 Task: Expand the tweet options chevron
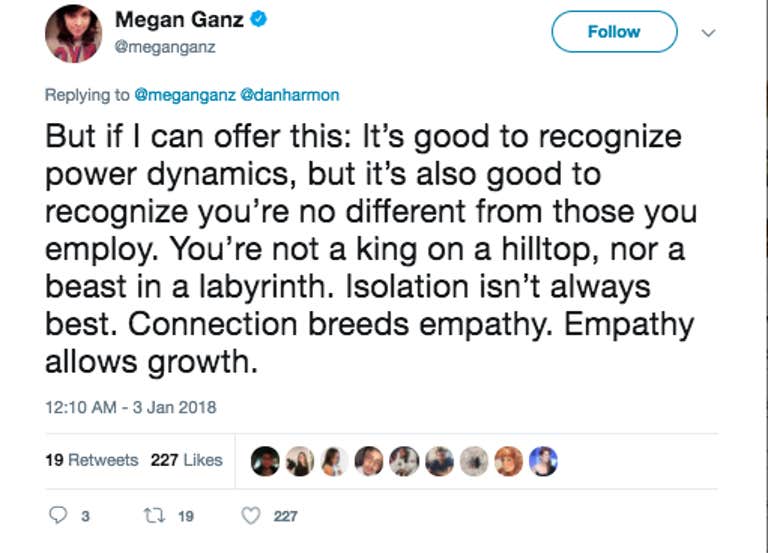pyautogui.click(x=708, y=33)
